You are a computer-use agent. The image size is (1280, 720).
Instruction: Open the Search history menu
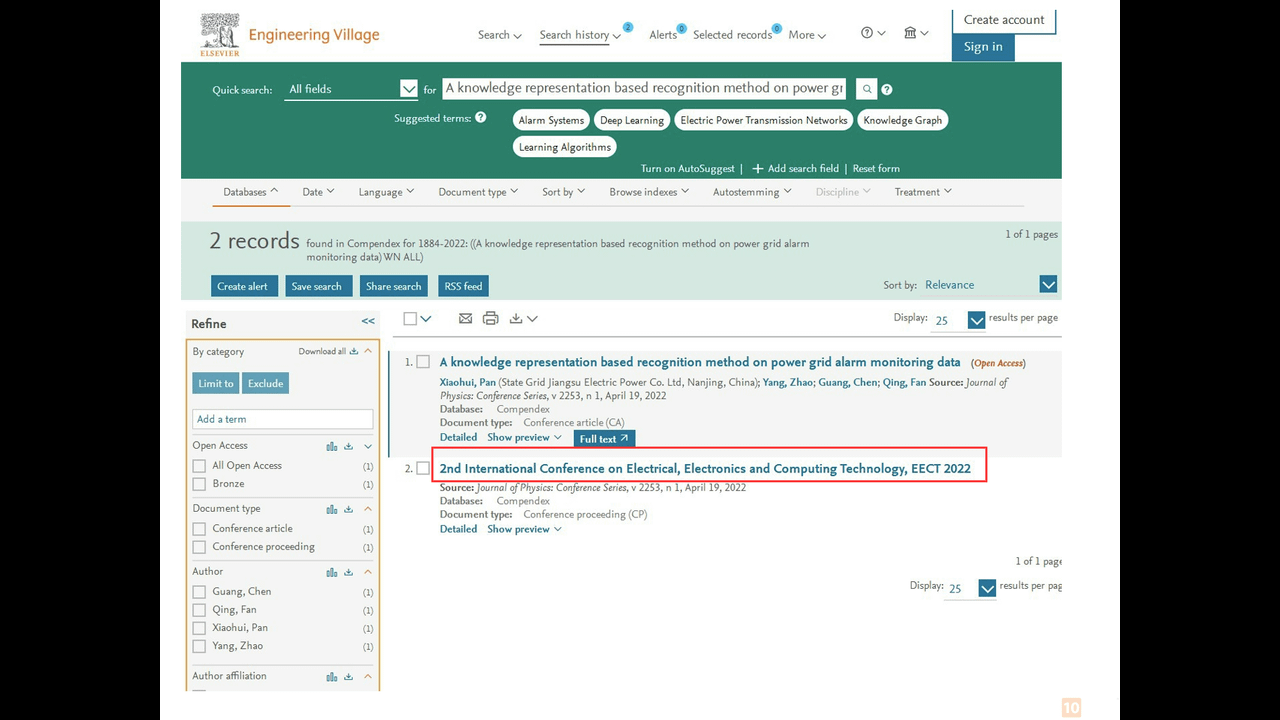tap(581, 35)
